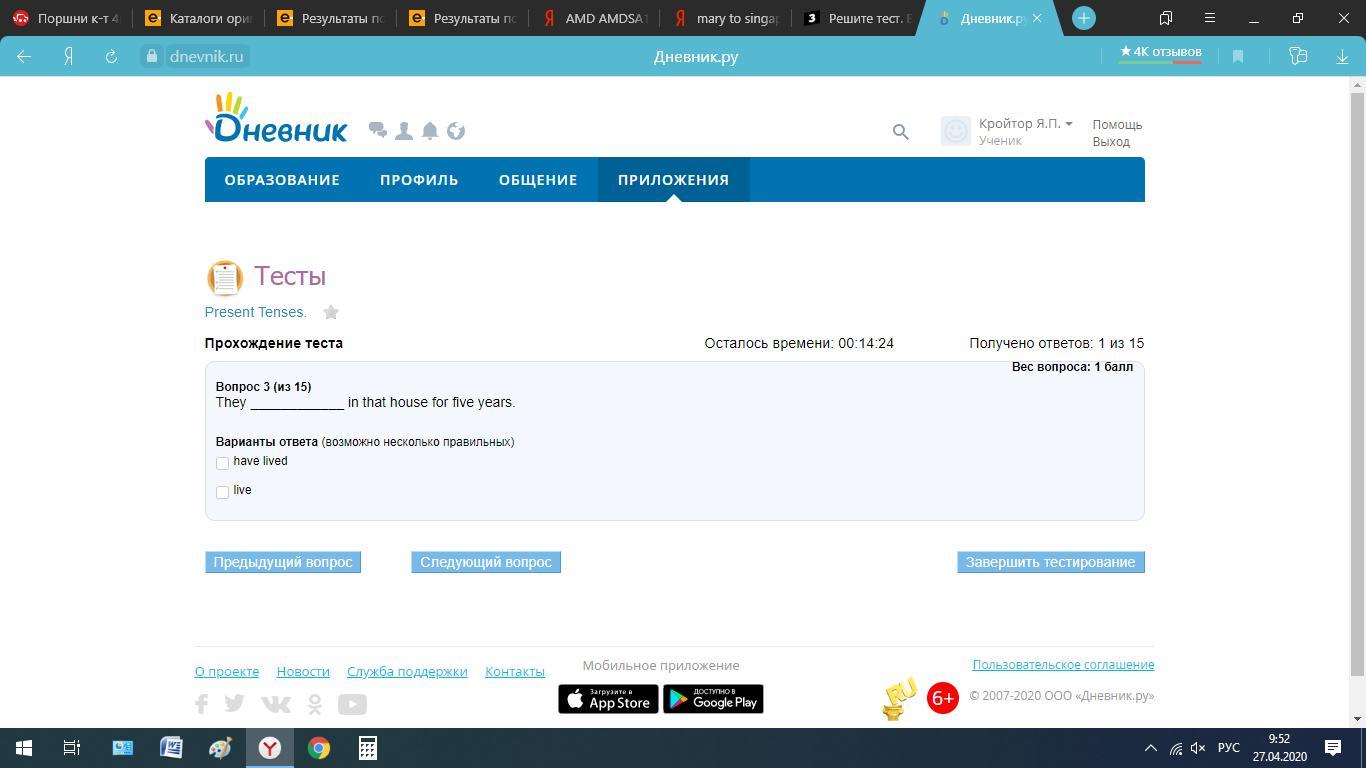Click the Предыдущий вопрос button
1366x768 pixels.
pyautogui.click(x=283, y=562)
